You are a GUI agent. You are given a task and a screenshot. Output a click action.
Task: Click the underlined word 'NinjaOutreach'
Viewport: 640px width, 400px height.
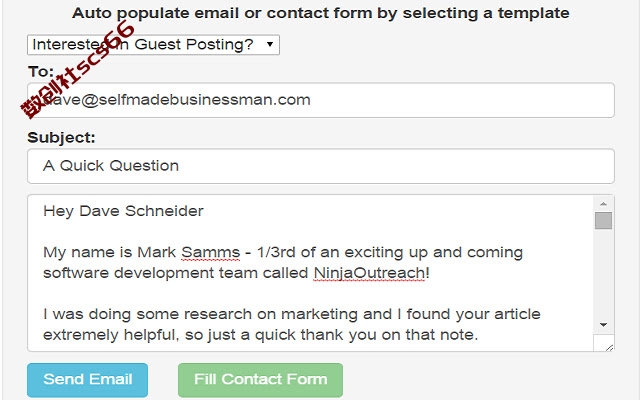coord(369,273)
